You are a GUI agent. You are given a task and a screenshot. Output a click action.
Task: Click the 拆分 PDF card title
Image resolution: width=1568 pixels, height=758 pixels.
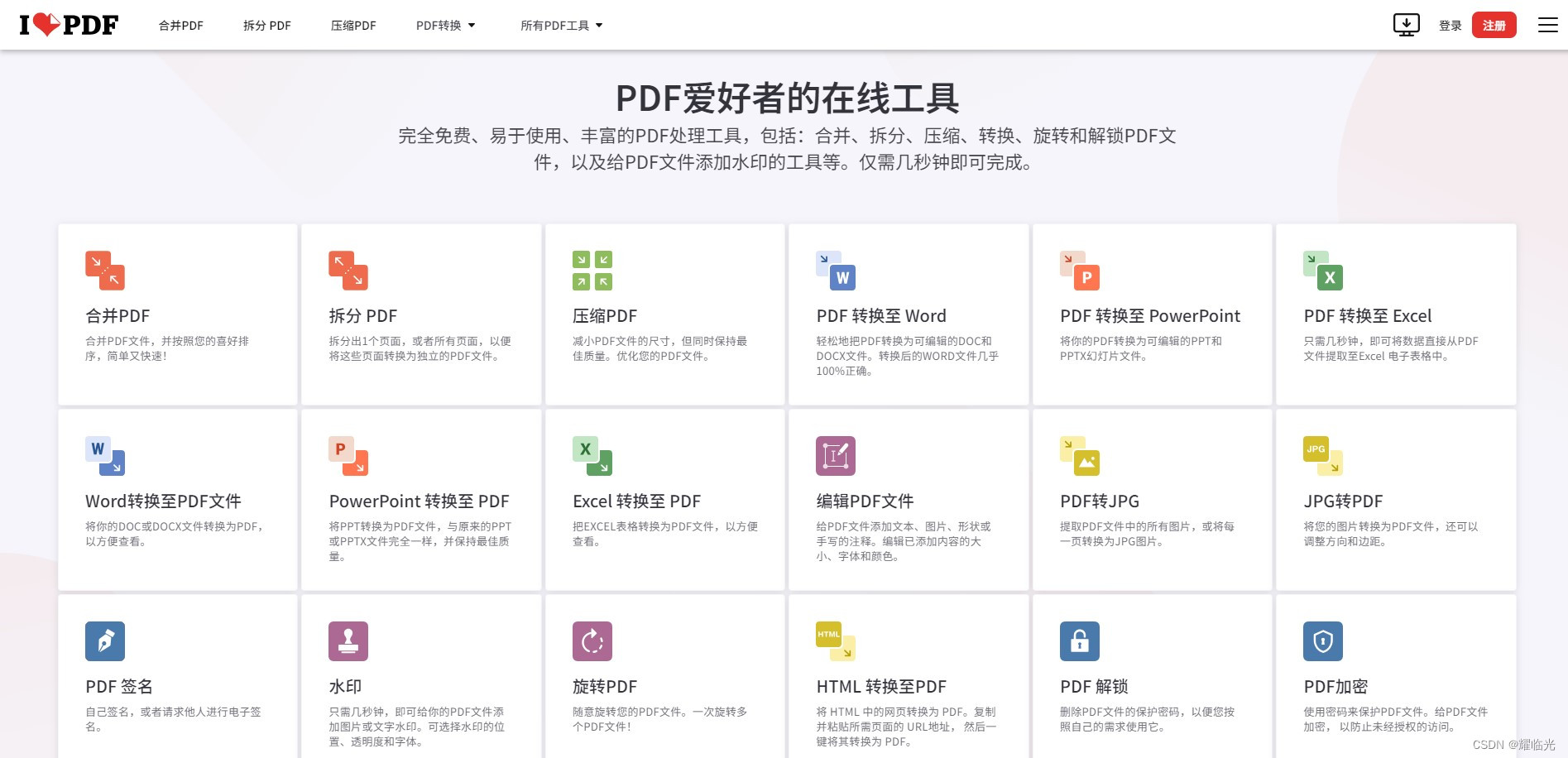pos(363,316)
